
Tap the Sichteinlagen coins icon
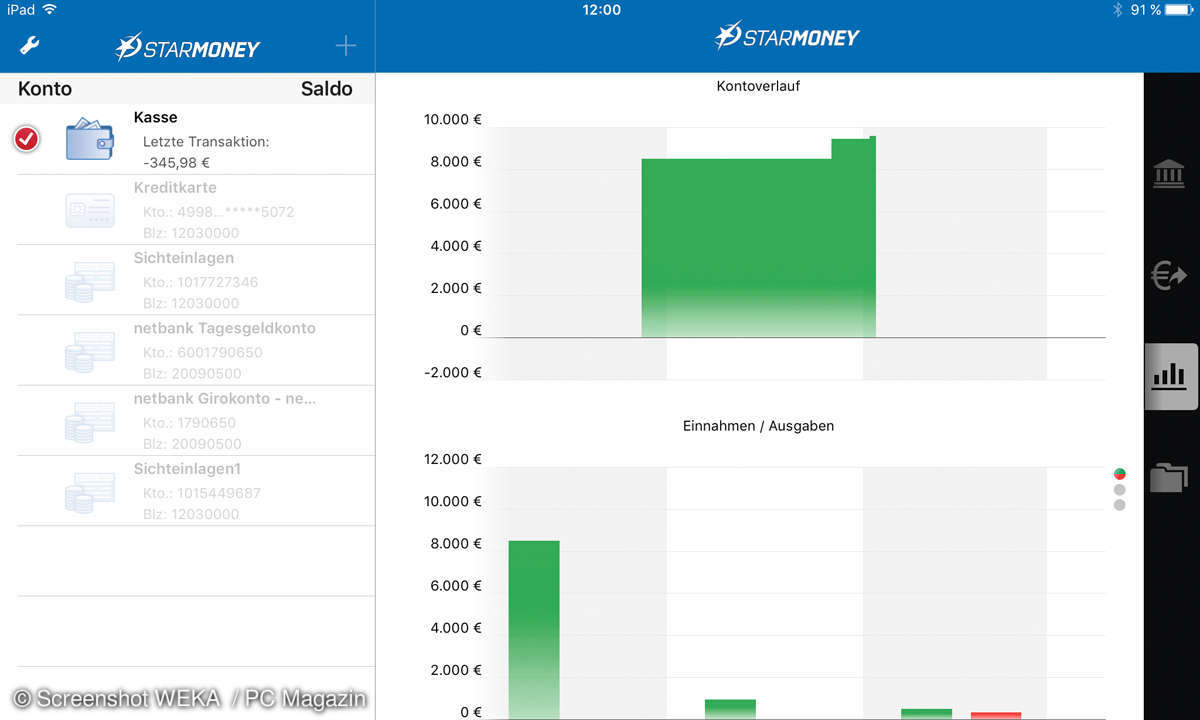pyautogui.click(x=90, y=281)
